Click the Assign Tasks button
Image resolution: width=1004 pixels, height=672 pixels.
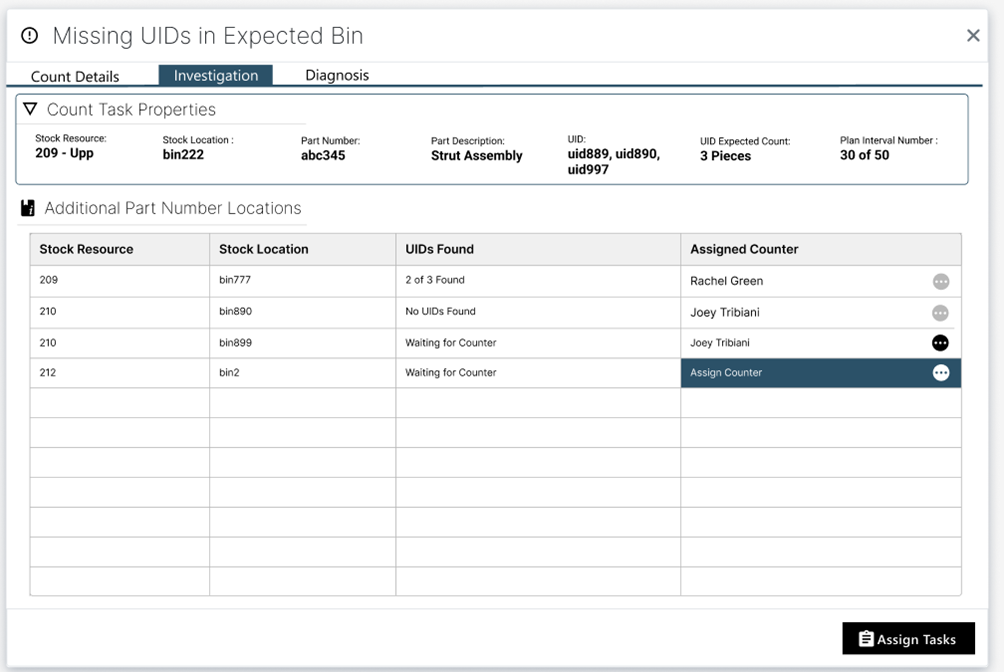click(x=908, y=638)
